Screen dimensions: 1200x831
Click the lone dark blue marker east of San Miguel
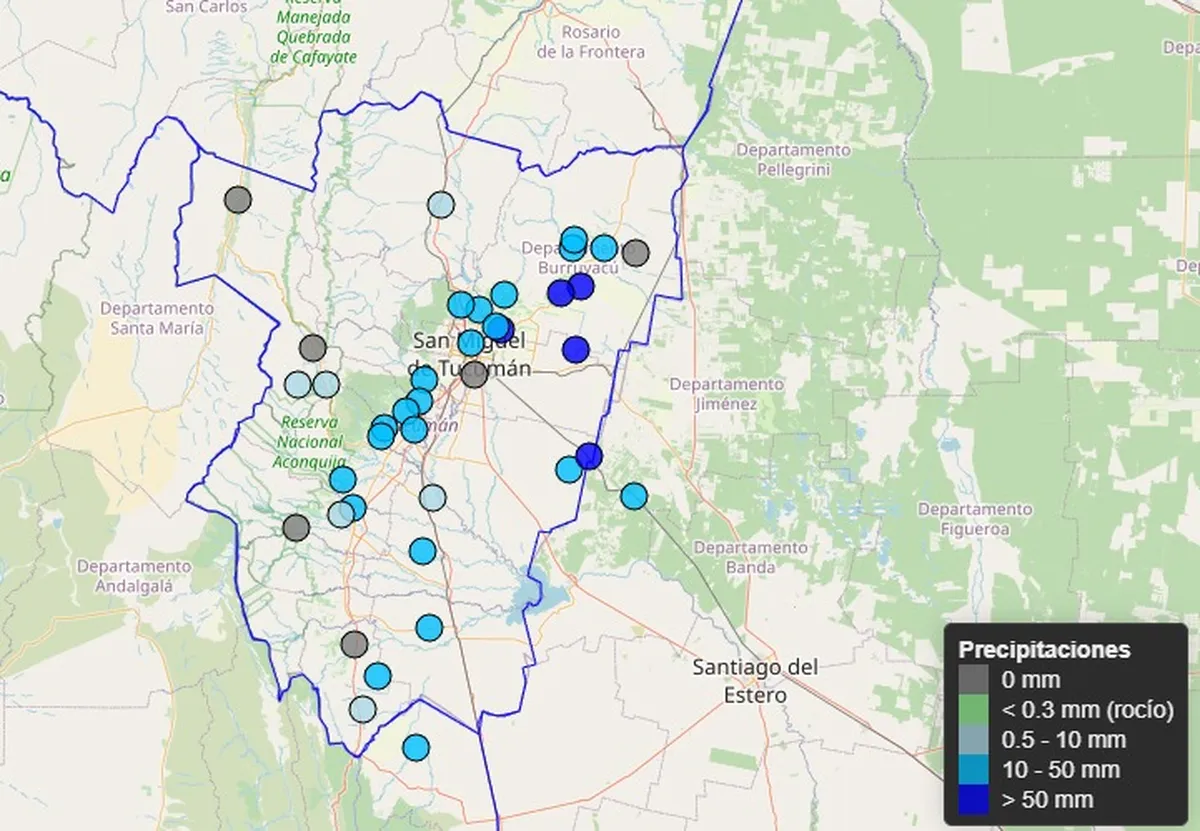coord(575,349)
